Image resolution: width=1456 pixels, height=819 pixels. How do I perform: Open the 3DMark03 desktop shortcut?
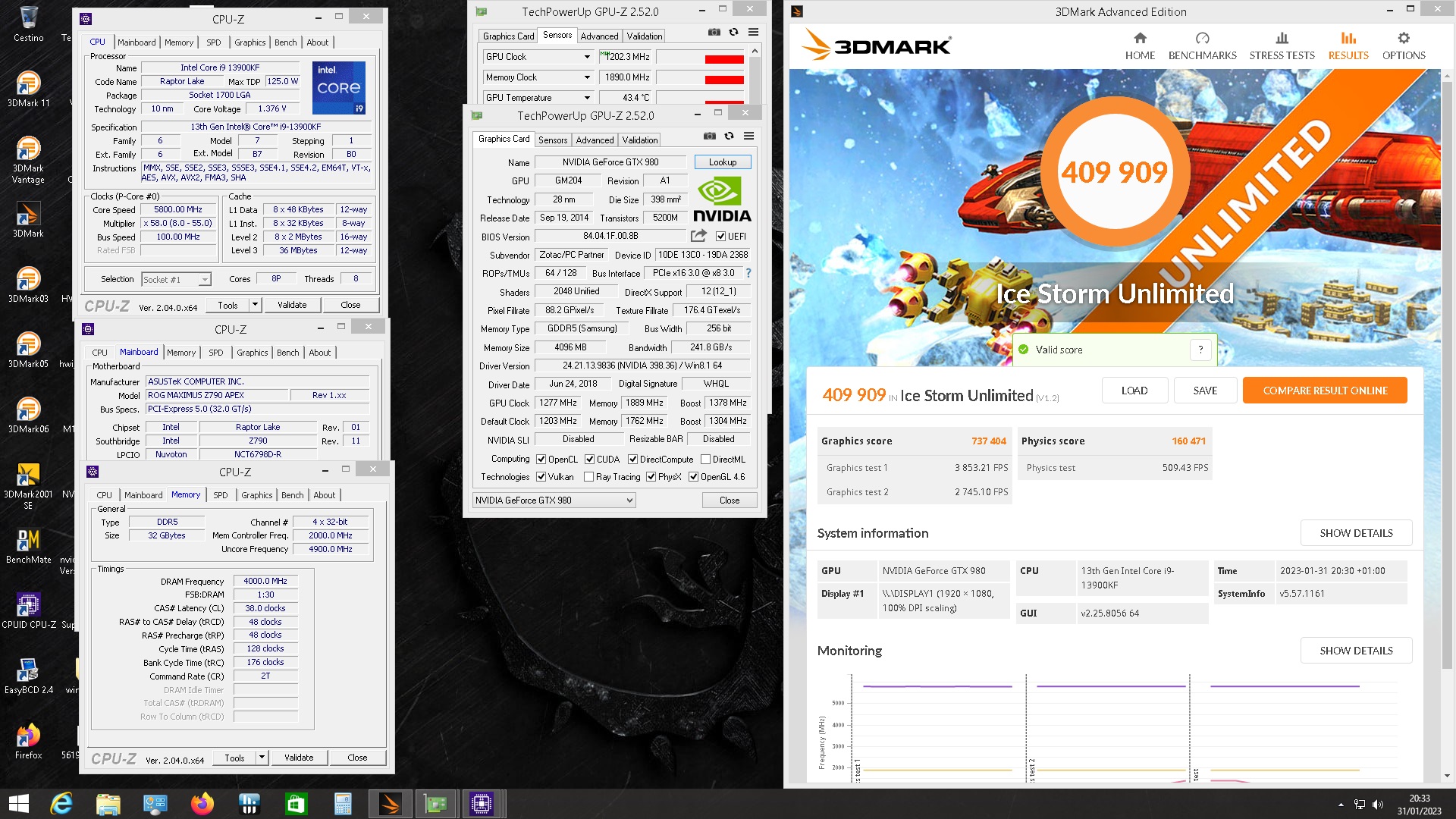(x=28, y=284)
